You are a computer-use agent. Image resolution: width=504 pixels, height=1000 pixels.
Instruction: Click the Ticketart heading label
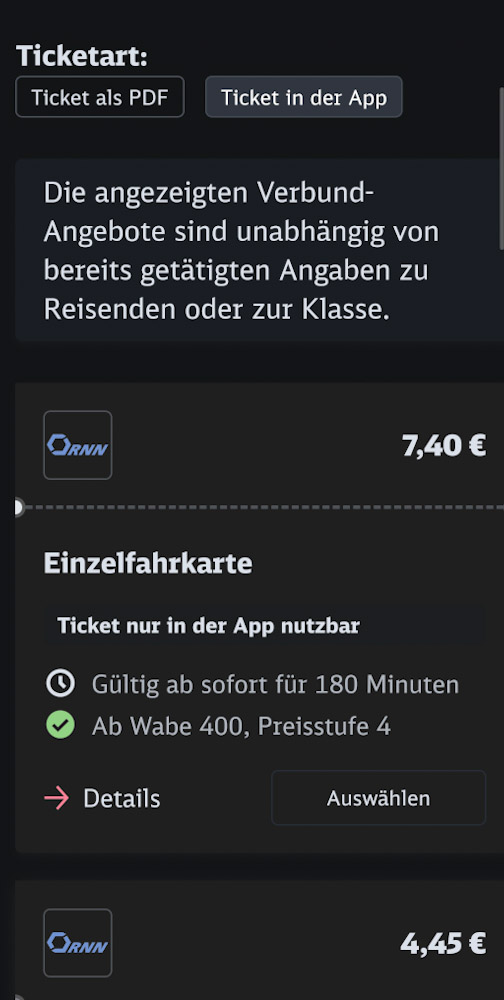82,56
